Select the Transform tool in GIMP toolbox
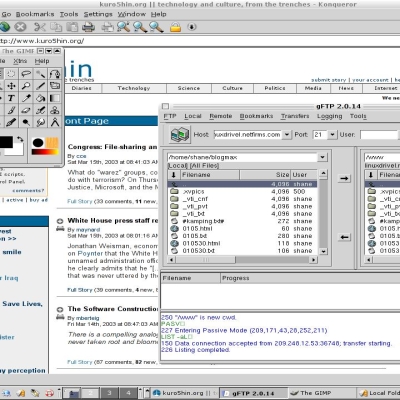This screenshot has width=400, height=400. click(55, 86)
